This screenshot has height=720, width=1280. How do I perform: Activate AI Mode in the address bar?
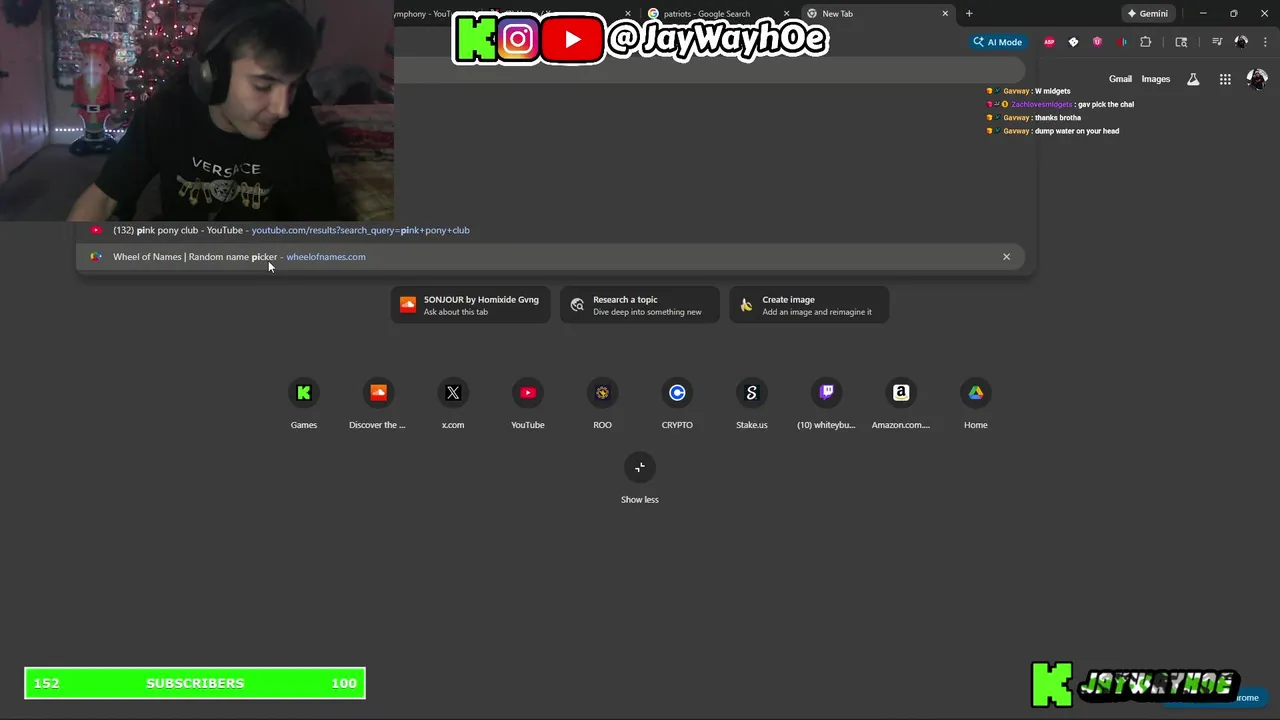[x=998, y=42]
